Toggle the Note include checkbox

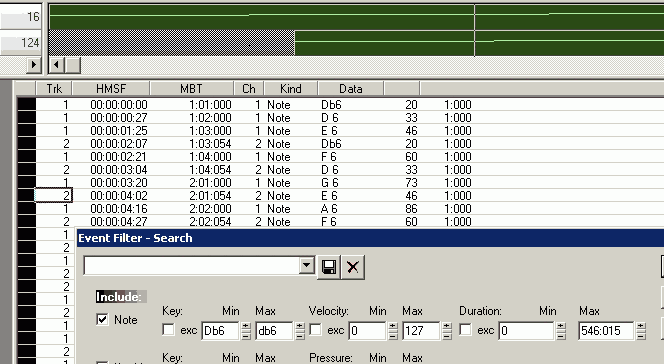(x=102, y=320)
